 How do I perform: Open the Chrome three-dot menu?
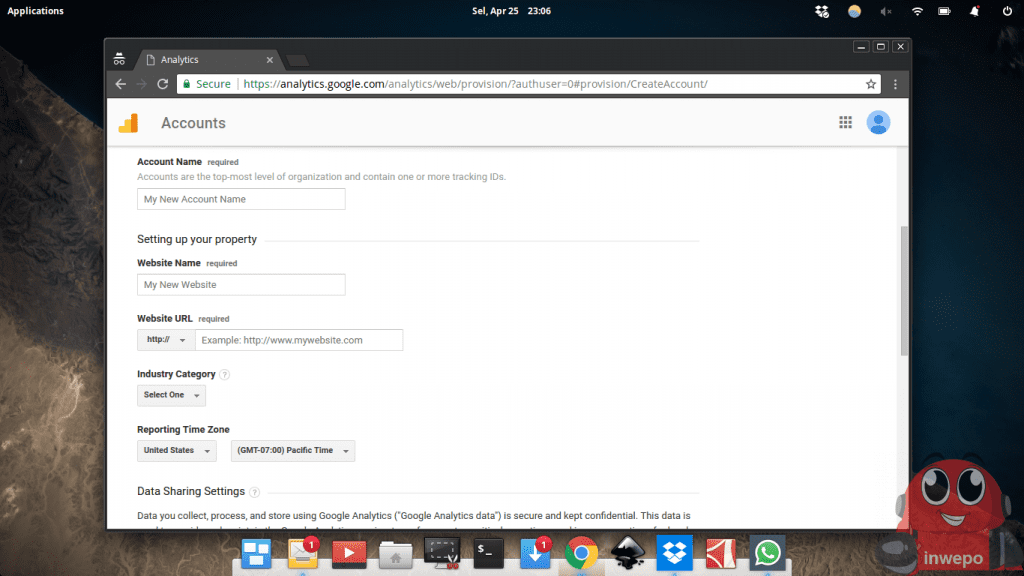pyautogui.click(x=895, y=84)
